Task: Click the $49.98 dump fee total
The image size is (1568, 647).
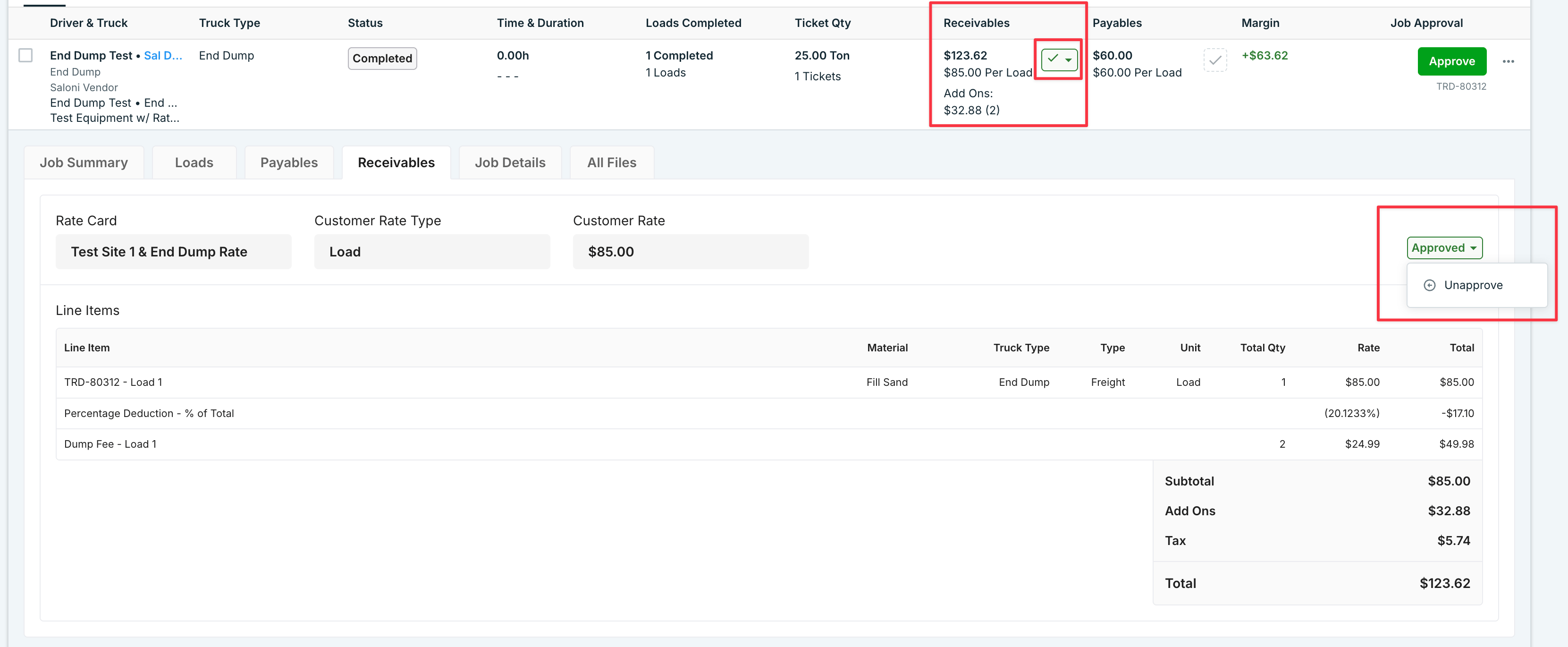Action: point(1456,444)
